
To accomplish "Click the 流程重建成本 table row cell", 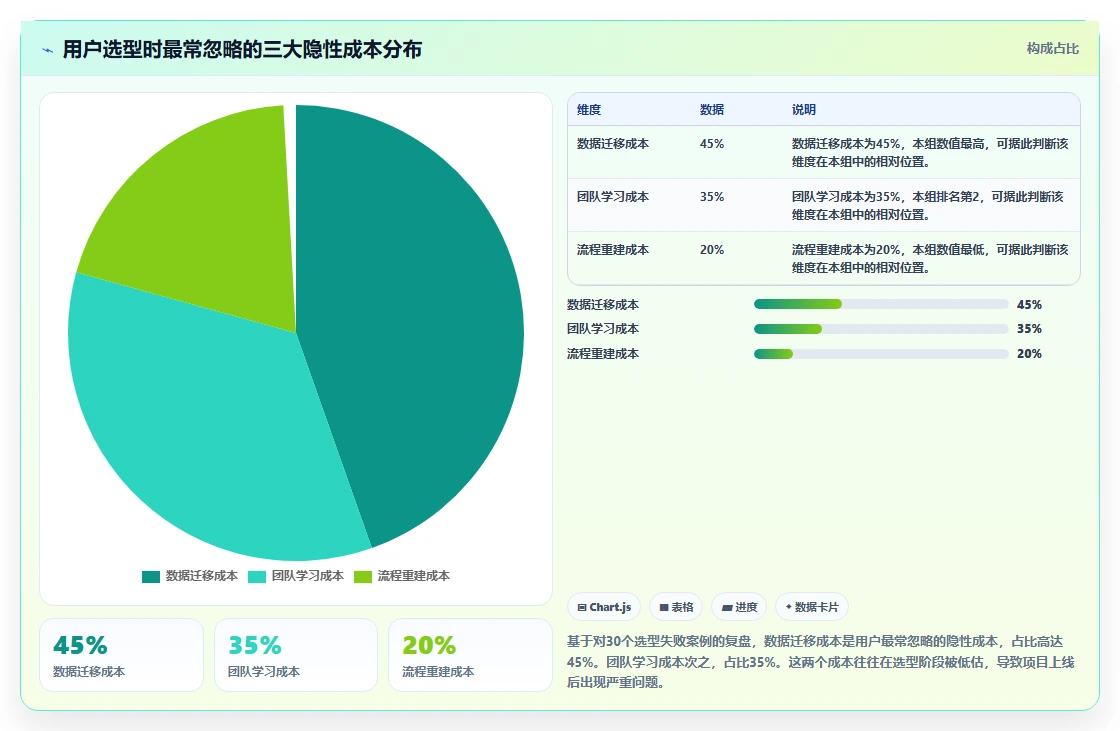I will coord(613,249).
